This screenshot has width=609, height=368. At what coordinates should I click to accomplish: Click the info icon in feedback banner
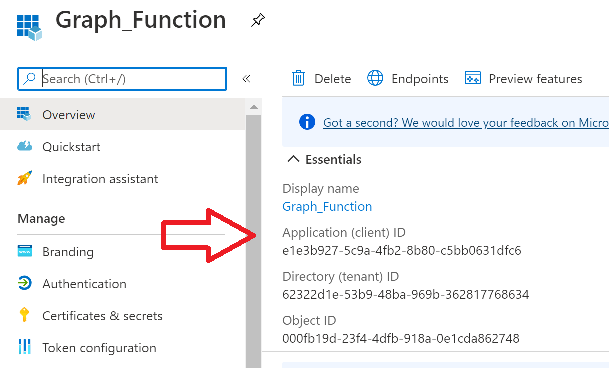pos(307,122)
